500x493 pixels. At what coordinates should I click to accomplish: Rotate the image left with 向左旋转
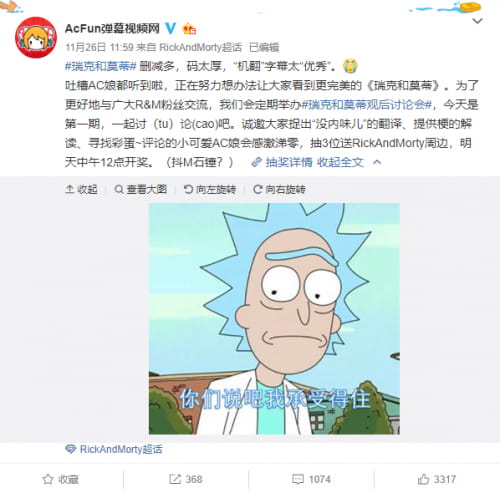coord(210,189)
